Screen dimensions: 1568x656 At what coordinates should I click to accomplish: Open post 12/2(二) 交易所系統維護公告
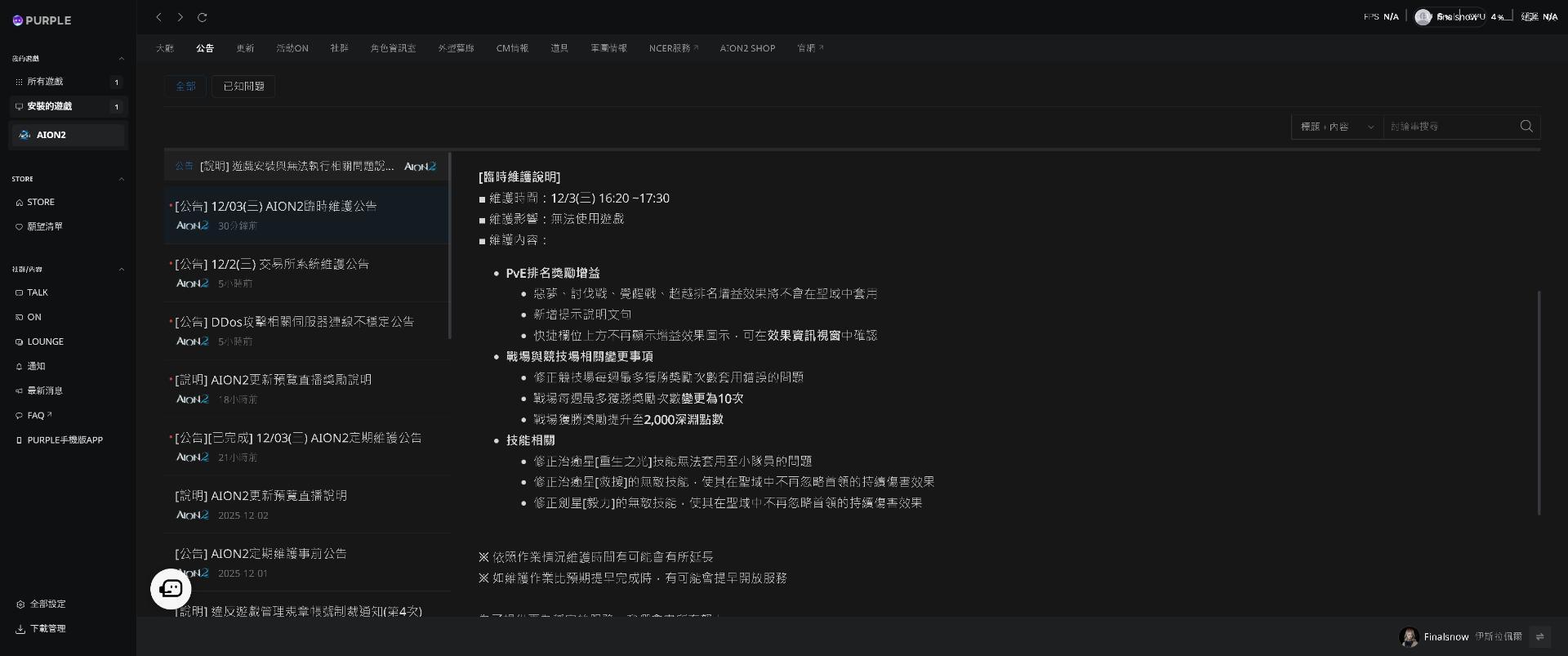tap(306, 273)
